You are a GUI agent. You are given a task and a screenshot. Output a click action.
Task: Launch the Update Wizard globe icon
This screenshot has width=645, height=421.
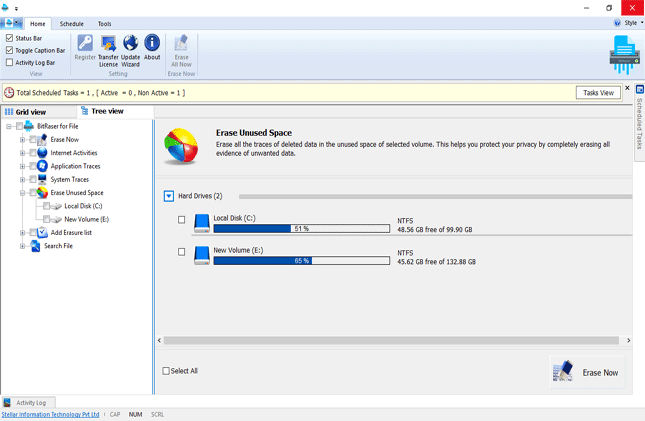coord(130,43)
